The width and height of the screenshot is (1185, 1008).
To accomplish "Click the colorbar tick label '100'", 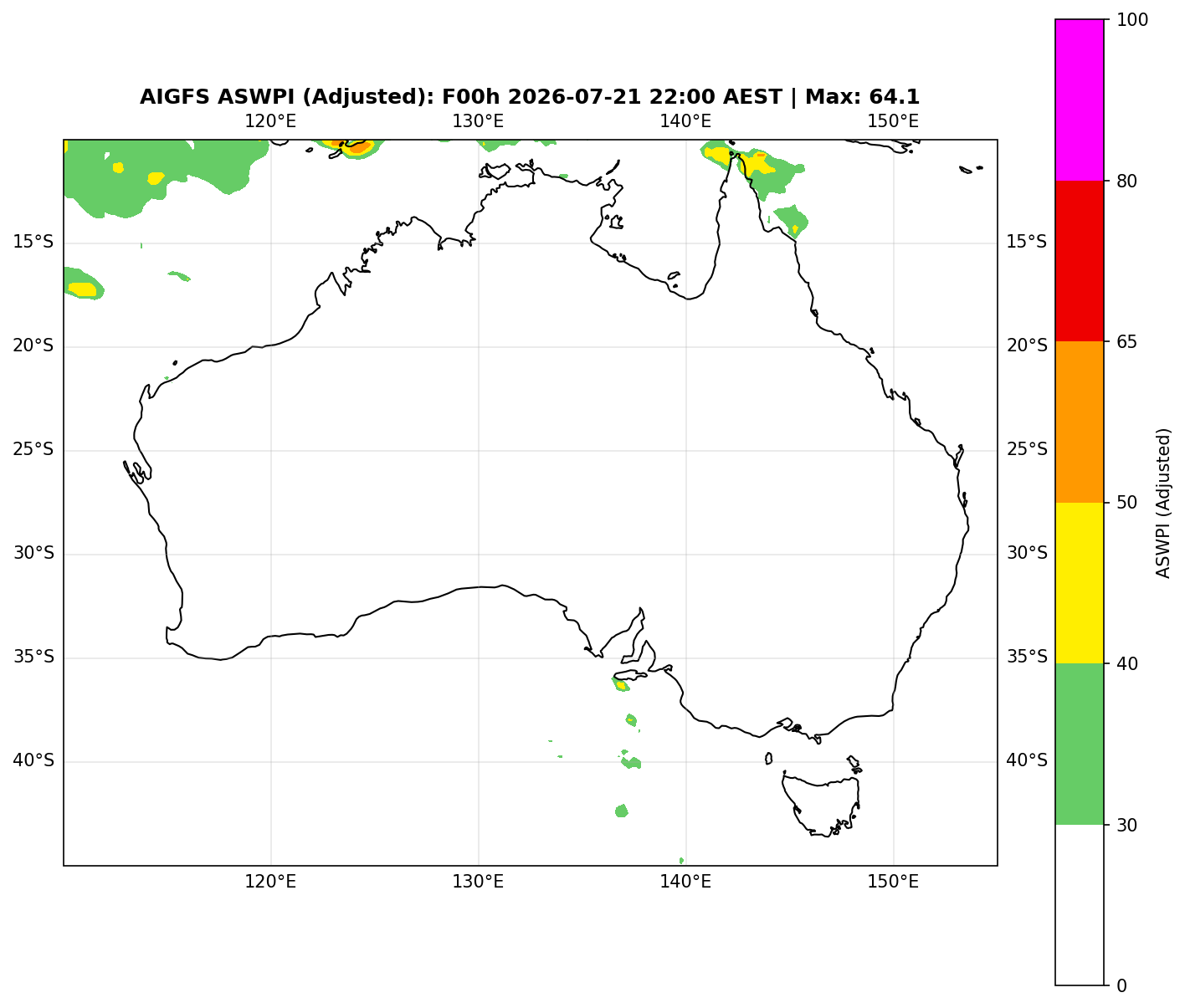I will coord(1131,20).
